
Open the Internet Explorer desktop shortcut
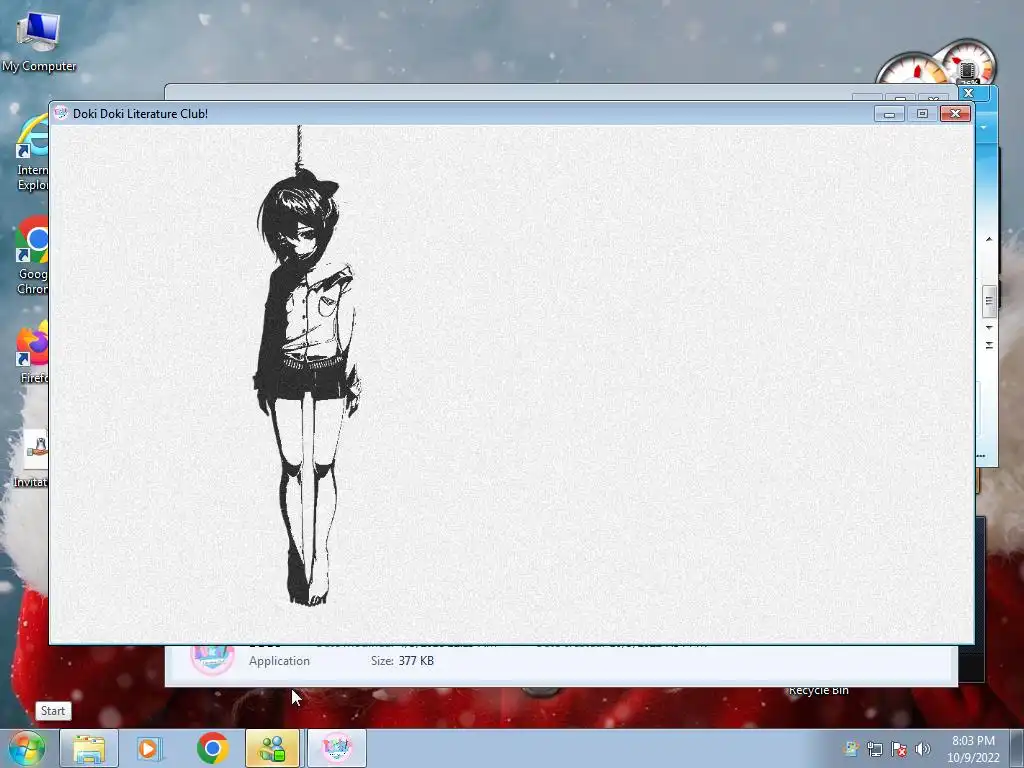coord(31,153)
